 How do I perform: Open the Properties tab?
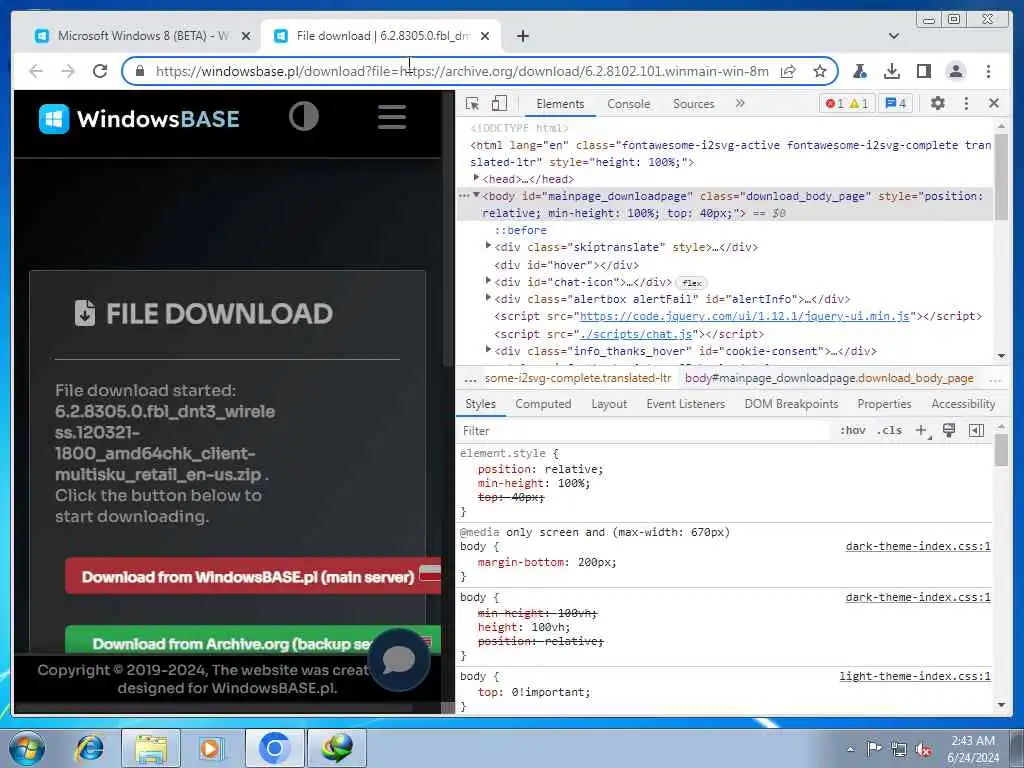tap(884, 404)
